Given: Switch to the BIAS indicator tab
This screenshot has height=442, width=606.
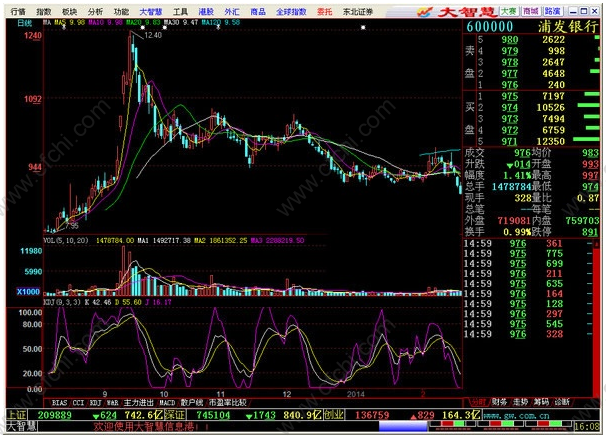Looking at the screenshot, I should 59,403.
